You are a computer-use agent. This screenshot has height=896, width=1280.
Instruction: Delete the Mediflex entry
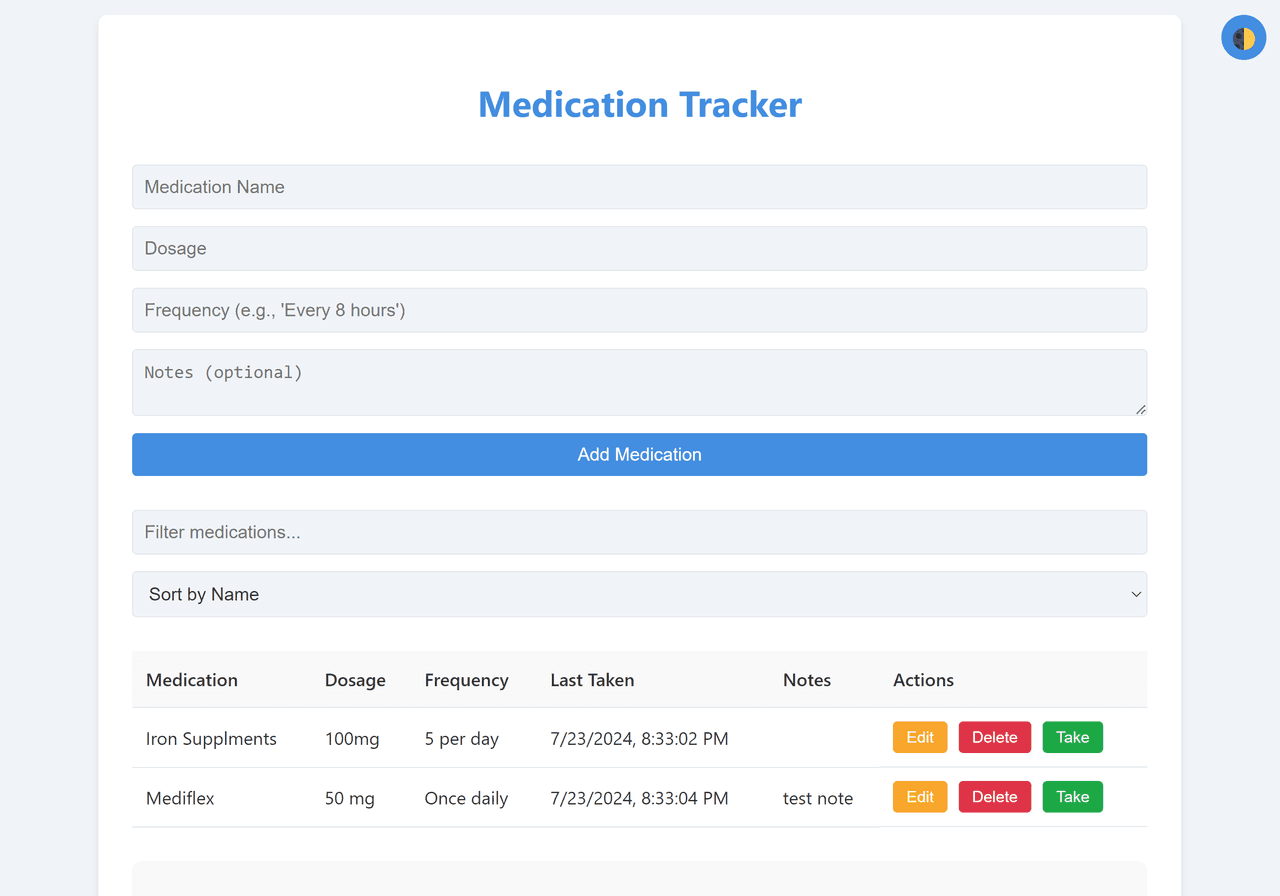(995, 797)
